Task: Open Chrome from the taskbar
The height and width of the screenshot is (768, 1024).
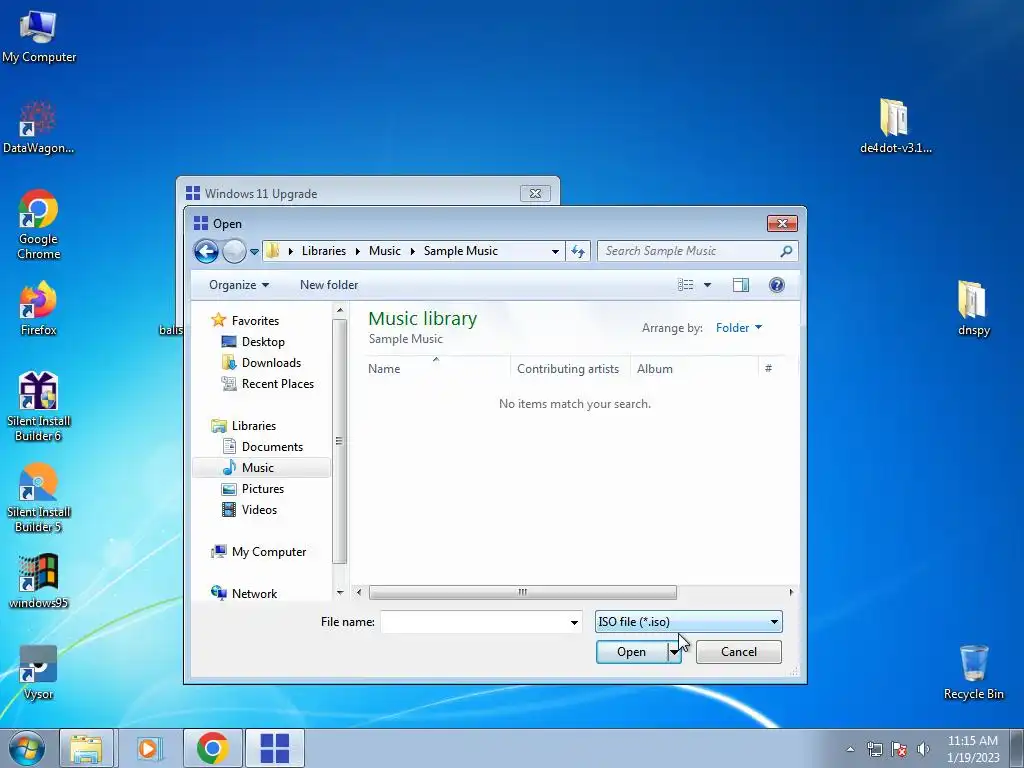Action: 213,748
